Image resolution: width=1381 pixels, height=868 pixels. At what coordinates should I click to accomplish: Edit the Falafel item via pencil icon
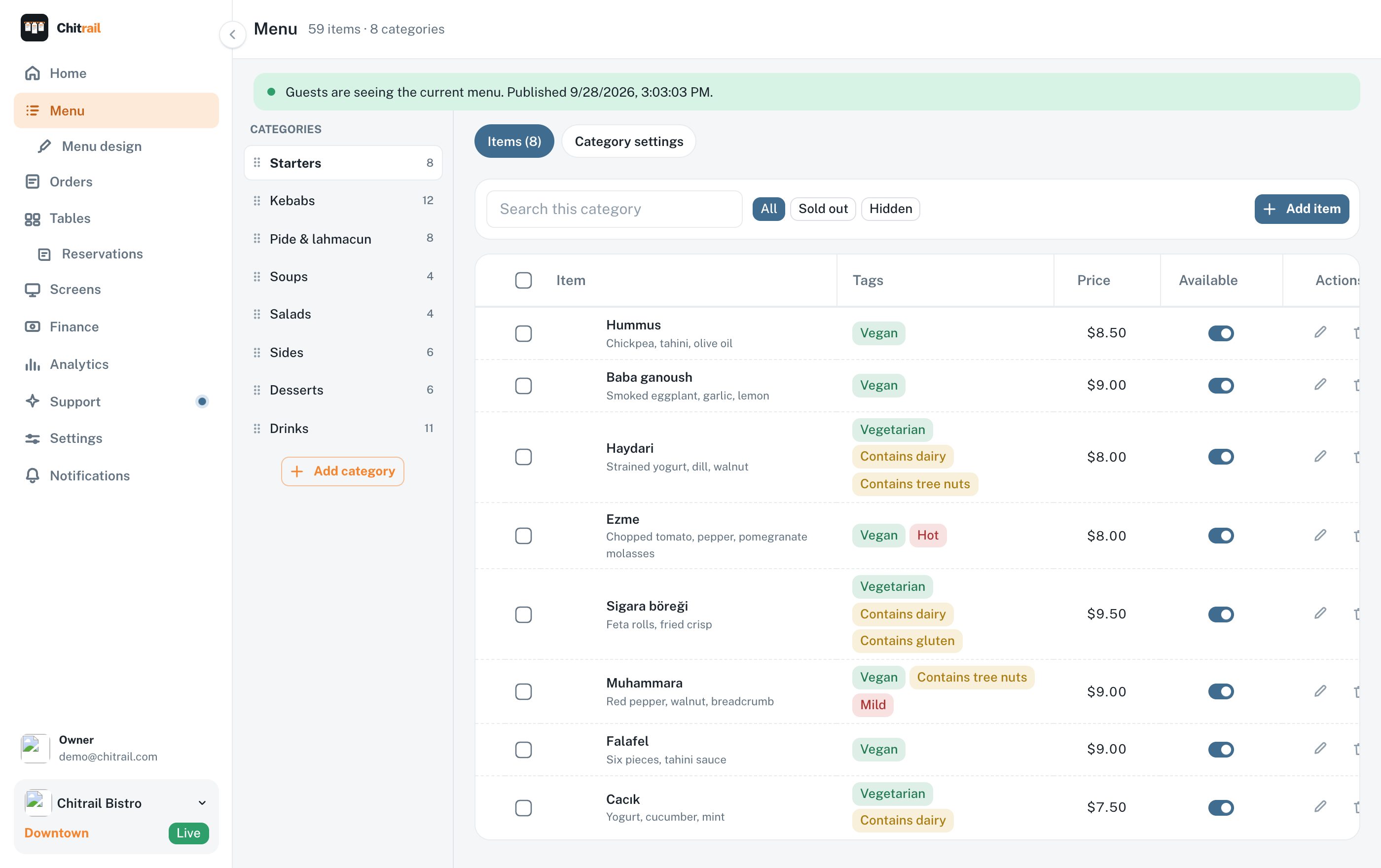(1320, 749)
